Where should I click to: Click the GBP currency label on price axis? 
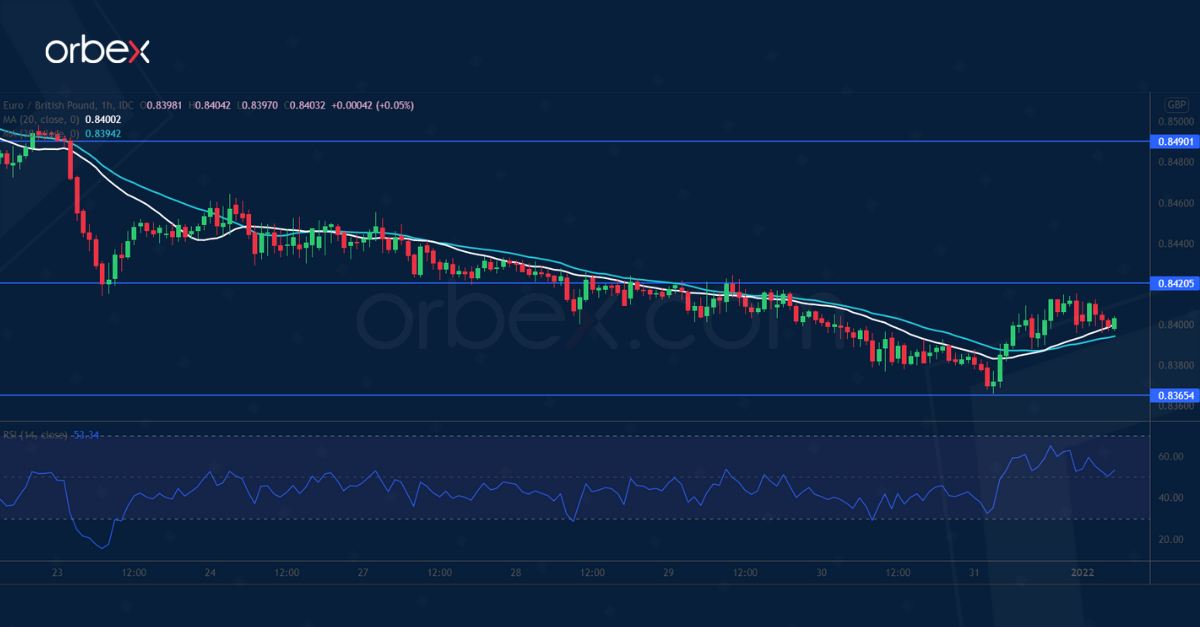1176,104
